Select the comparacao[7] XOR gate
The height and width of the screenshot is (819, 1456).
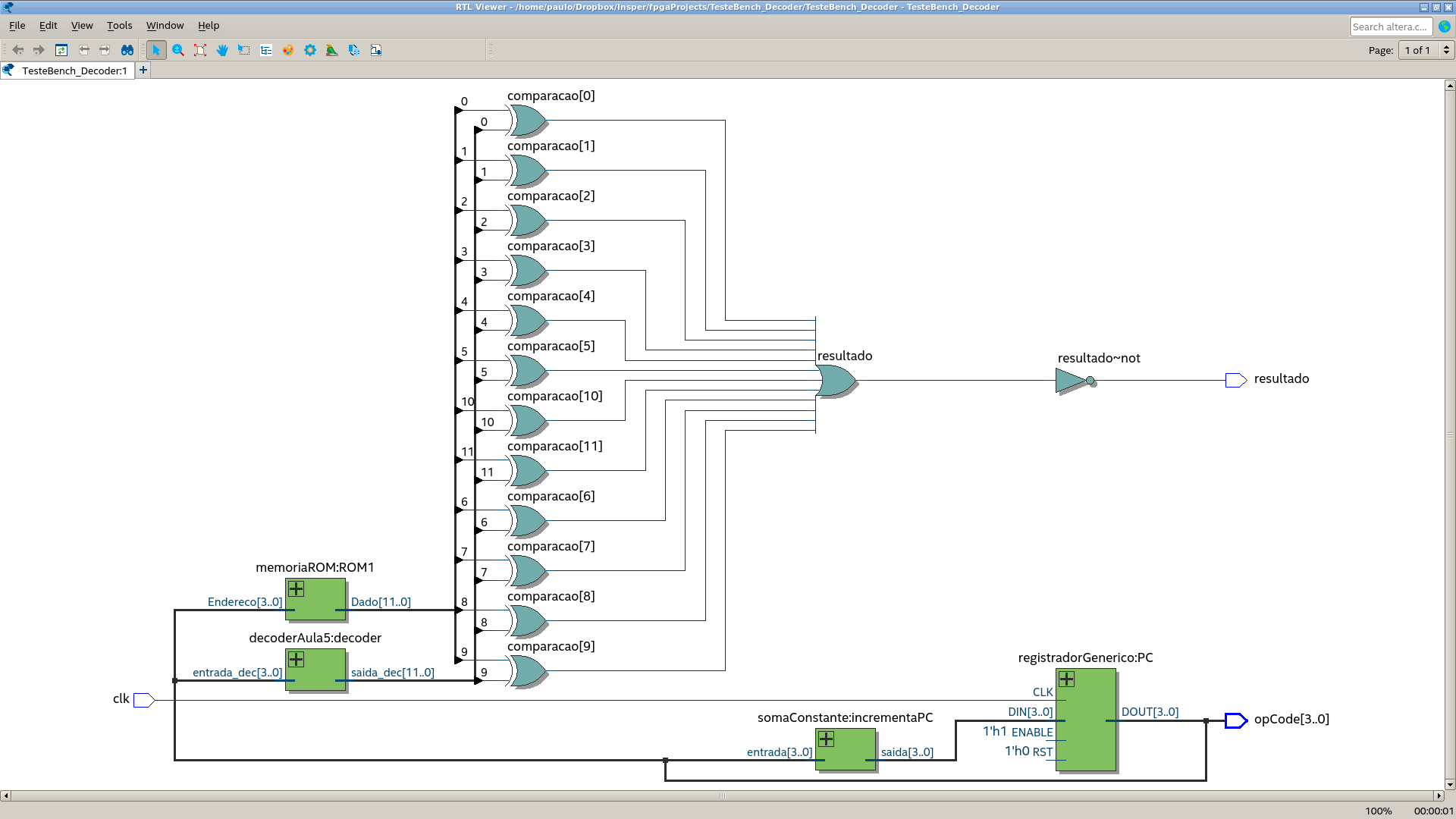click(529, 571)
